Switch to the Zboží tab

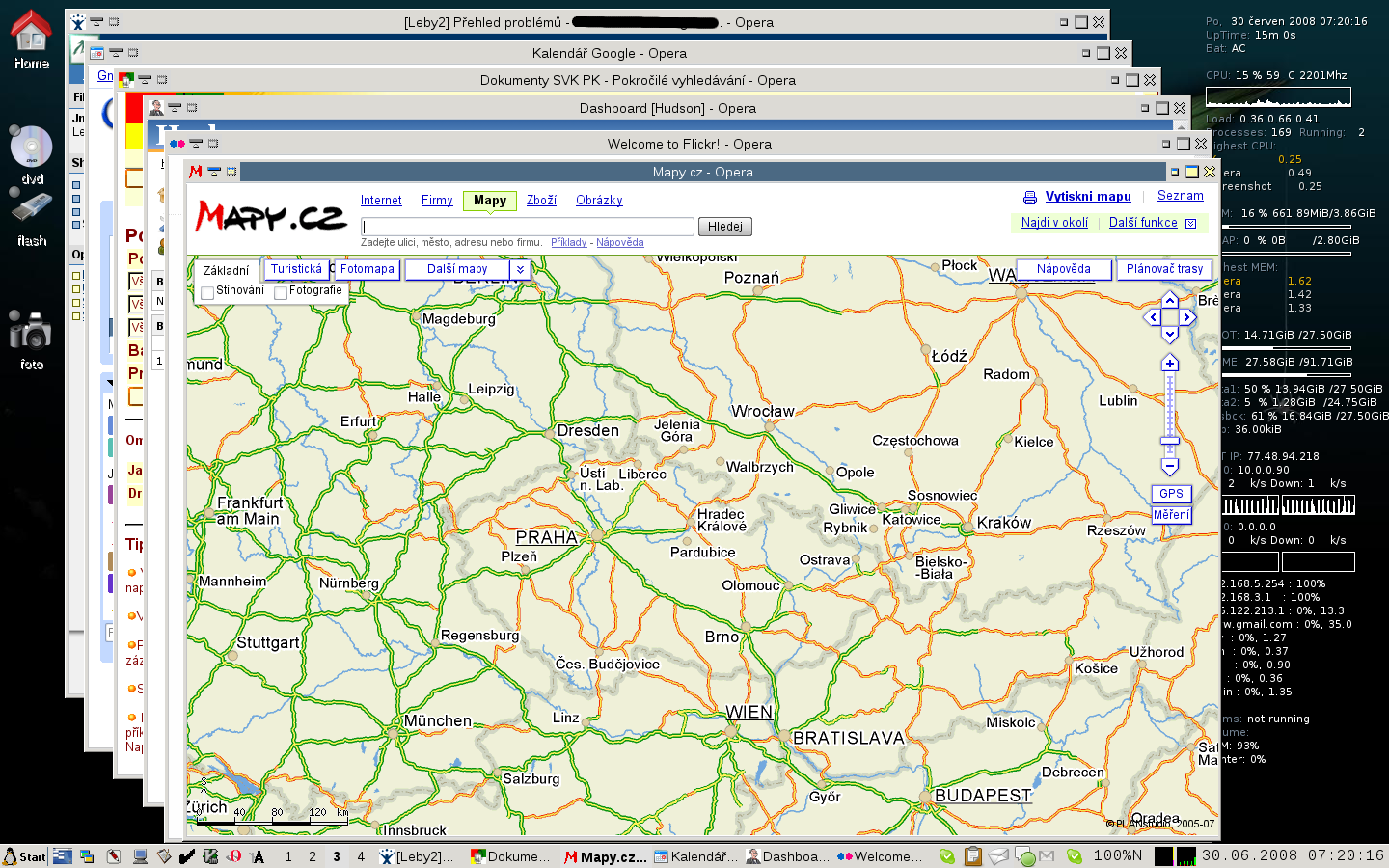pos(541,201)
